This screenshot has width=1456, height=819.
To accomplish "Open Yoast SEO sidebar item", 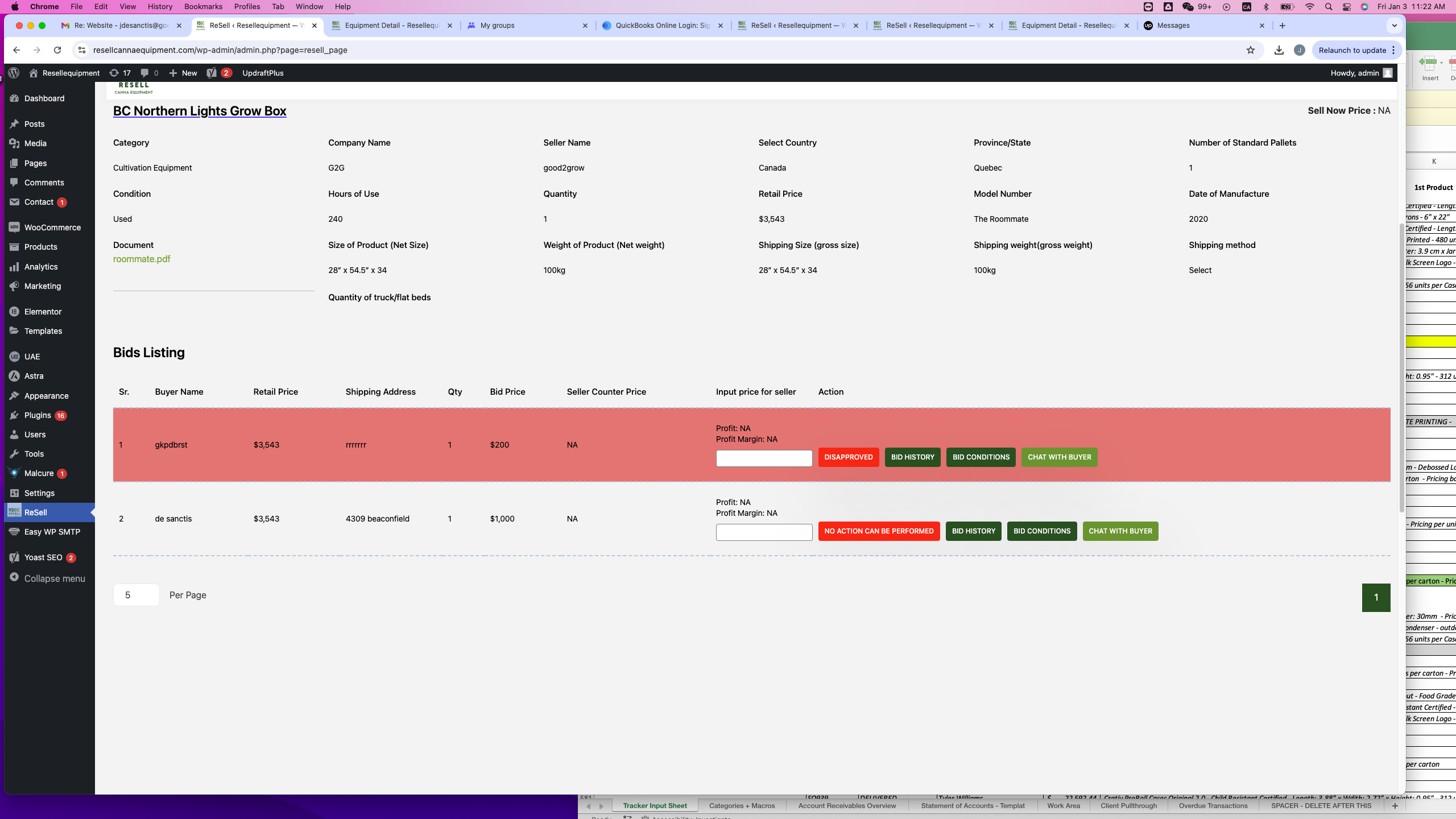I will 43,557.
